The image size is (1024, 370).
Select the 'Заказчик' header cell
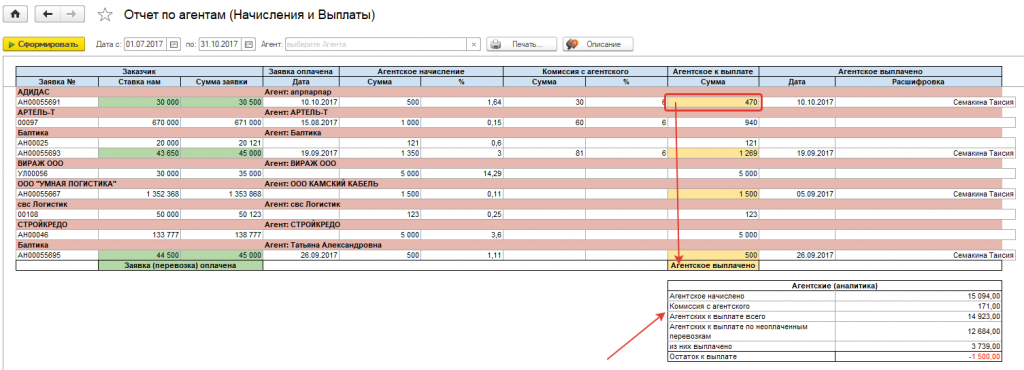pyautogui.click(x=139, y=71)
